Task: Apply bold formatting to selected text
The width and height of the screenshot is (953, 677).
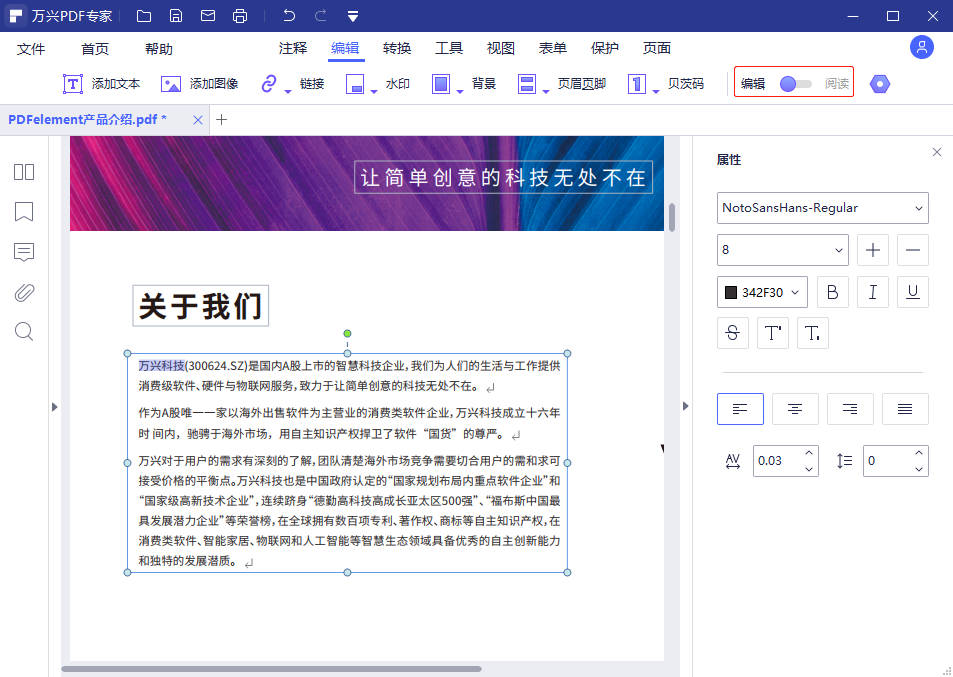Action: coord(832,291)
